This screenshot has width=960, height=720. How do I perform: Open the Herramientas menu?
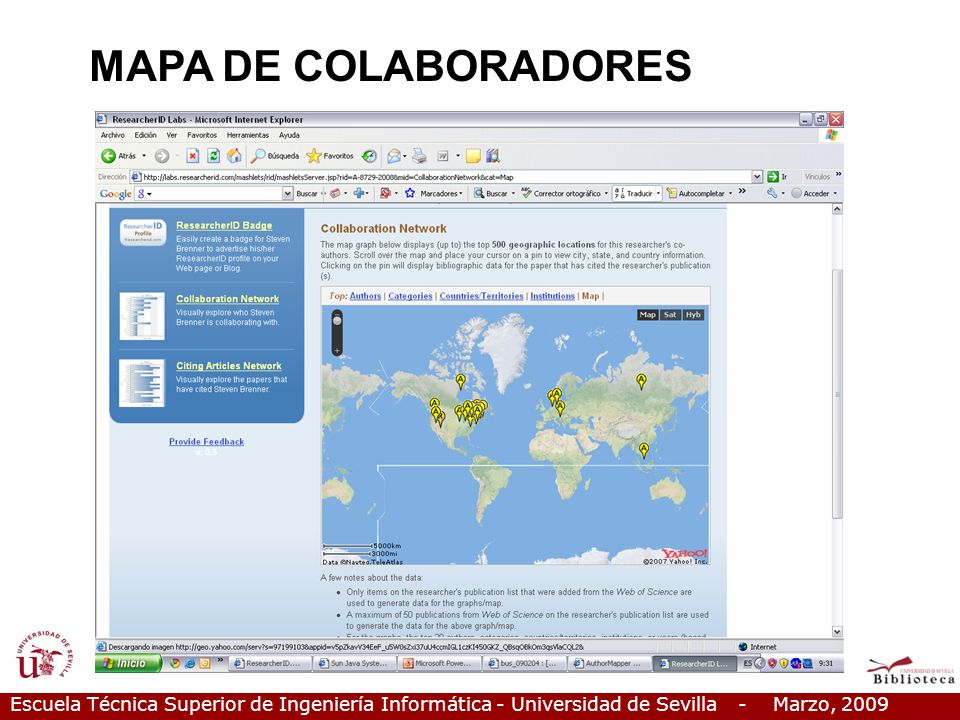248,135
